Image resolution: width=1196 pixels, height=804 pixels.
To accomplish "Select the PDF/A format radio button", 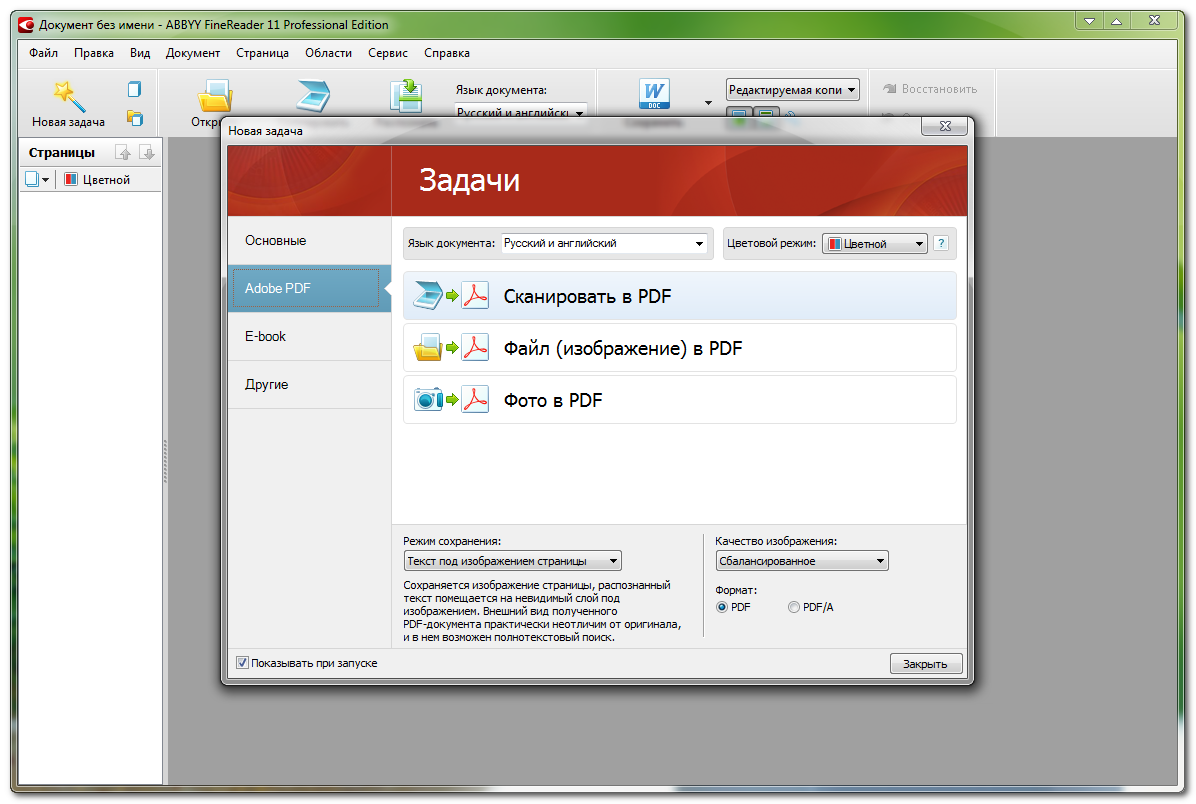I will tap(794, 607).
